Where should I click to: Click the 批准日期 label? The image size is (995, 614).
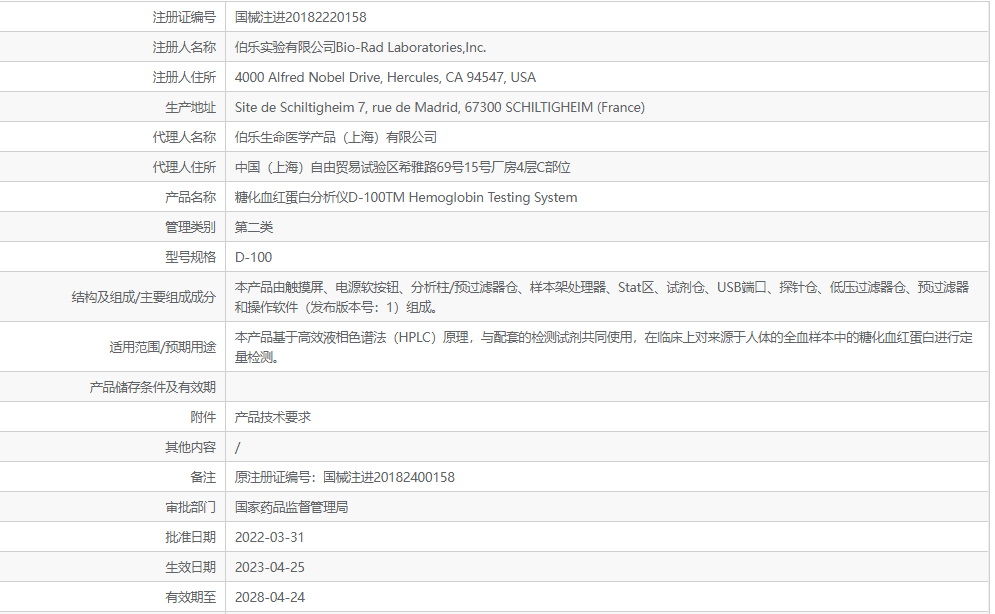coord(190,537)
